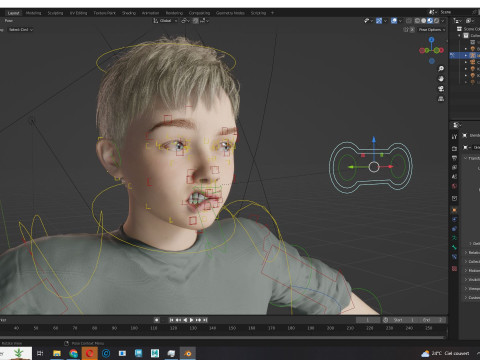480x360 pixels.
Task: Open the green armature data properties tab
Action: (454, 238)
